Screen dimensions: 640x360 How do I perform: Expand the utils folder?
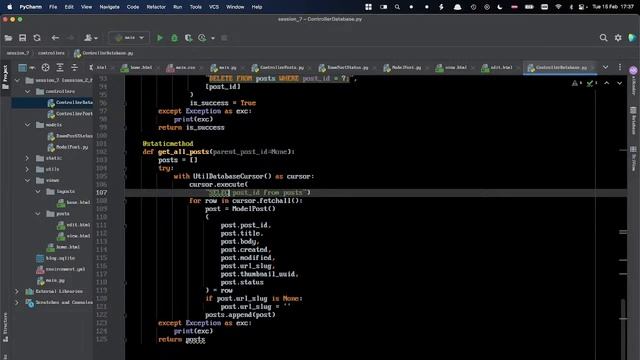click(27, 169)
